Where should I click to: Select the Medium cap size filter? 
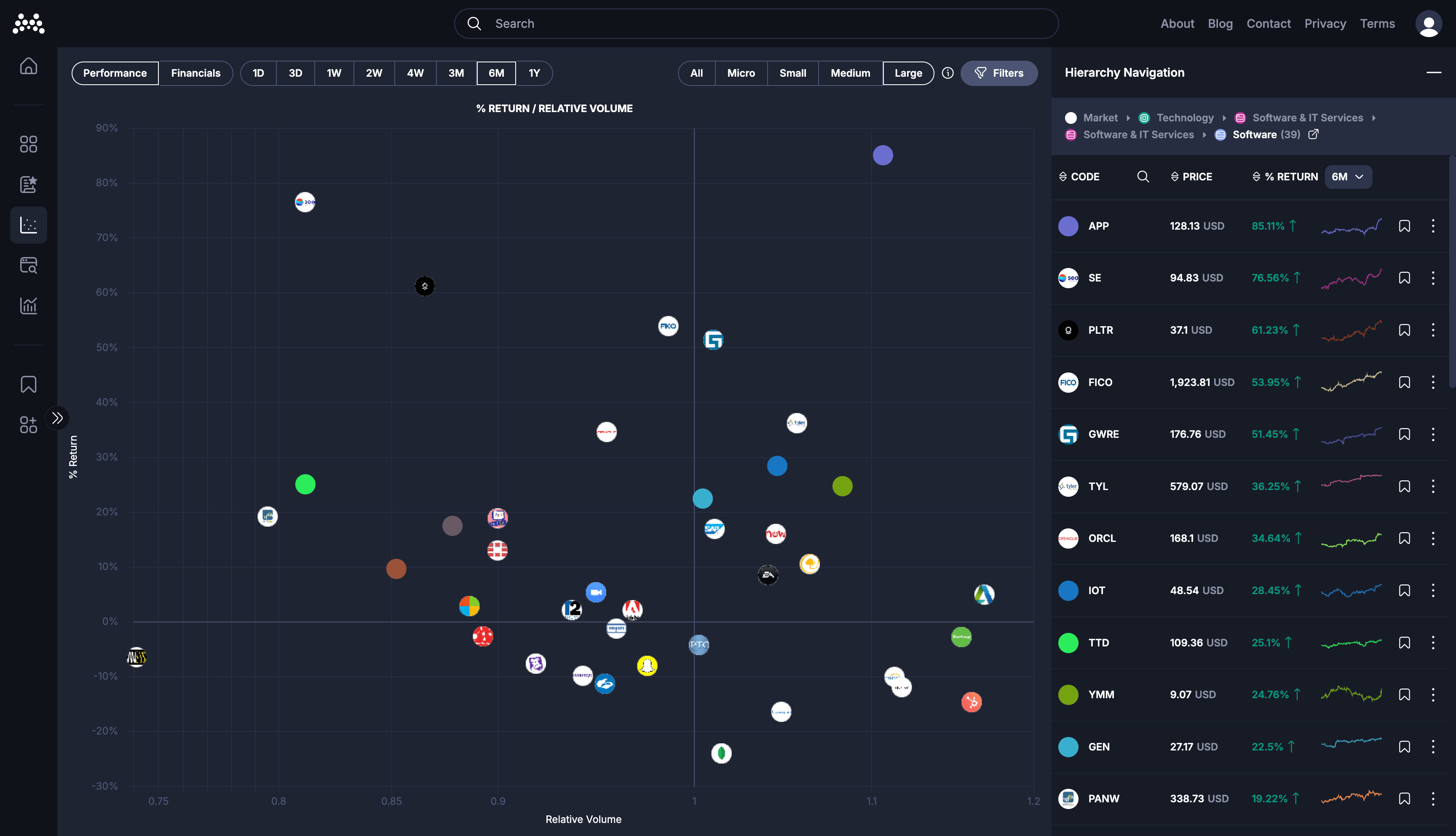click(x=850, y=73)
